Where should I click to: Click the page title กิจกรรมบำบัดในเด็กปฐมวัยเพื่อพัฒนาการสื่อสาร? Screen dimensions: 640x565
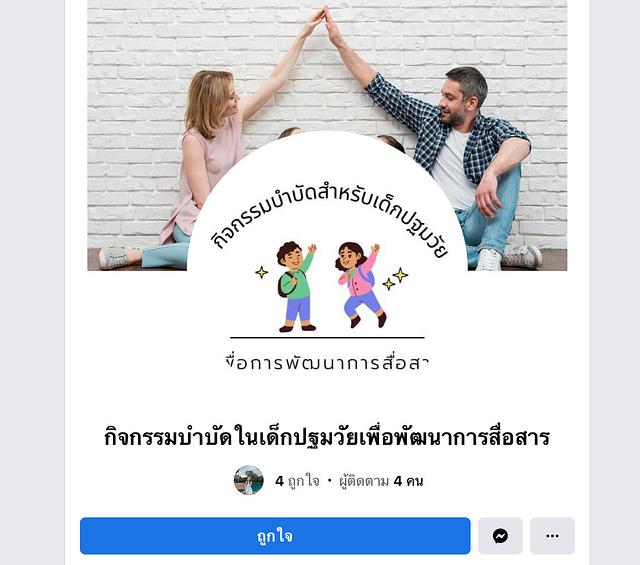coord(327,437)
